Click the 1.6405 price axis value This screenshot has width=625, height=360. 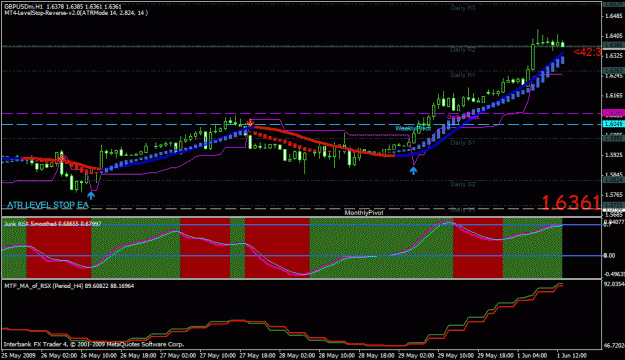tap(614, 36)
